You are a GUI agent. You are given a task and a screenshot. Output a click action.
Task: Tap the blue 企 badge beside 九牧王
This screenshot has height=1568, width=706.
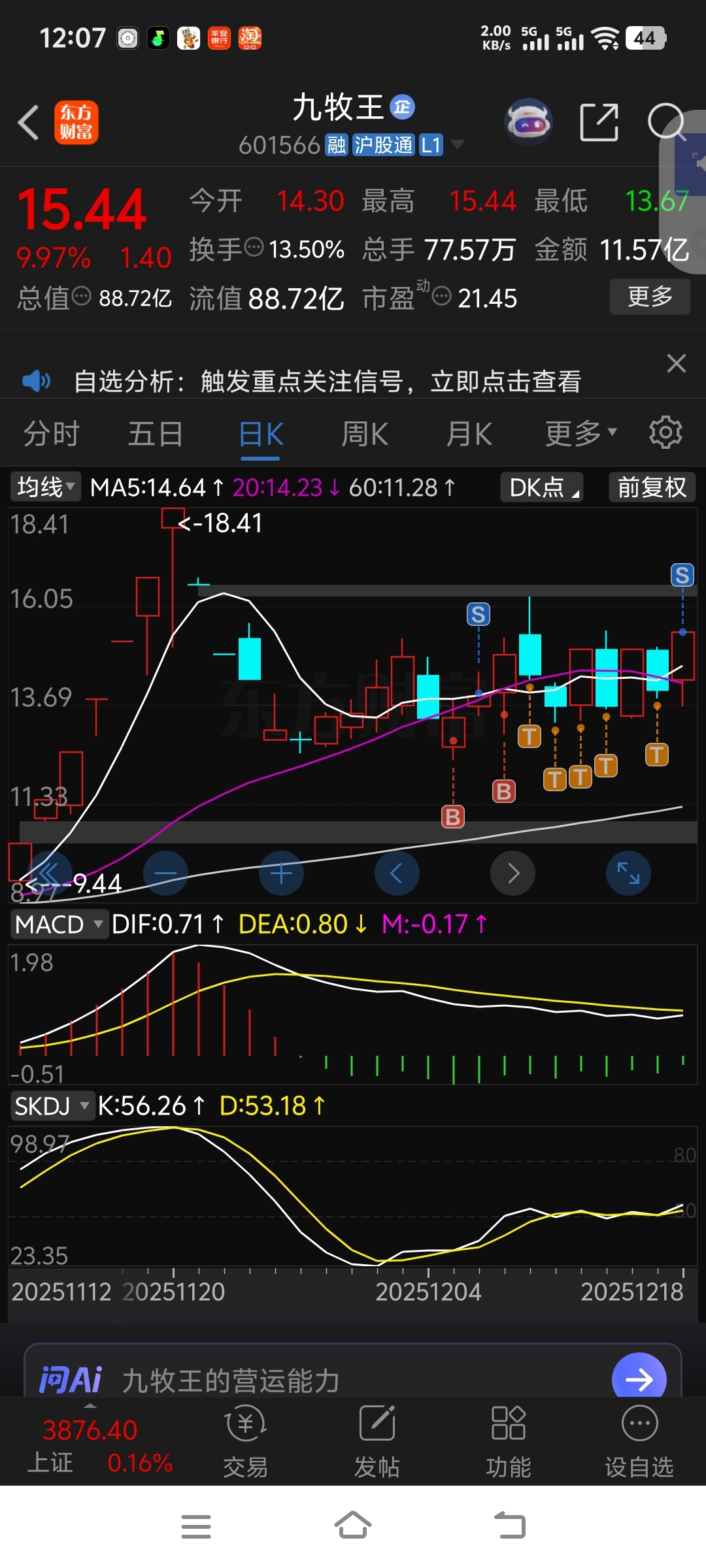(402, 107)
